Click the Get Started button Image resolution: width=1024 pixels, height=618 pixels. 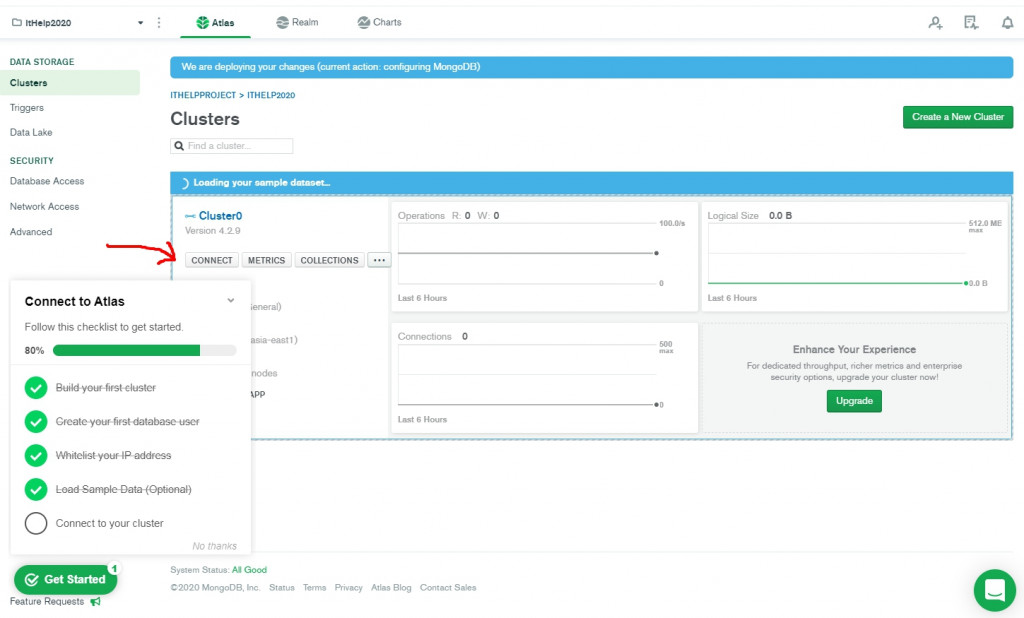[x=65, y=579]
